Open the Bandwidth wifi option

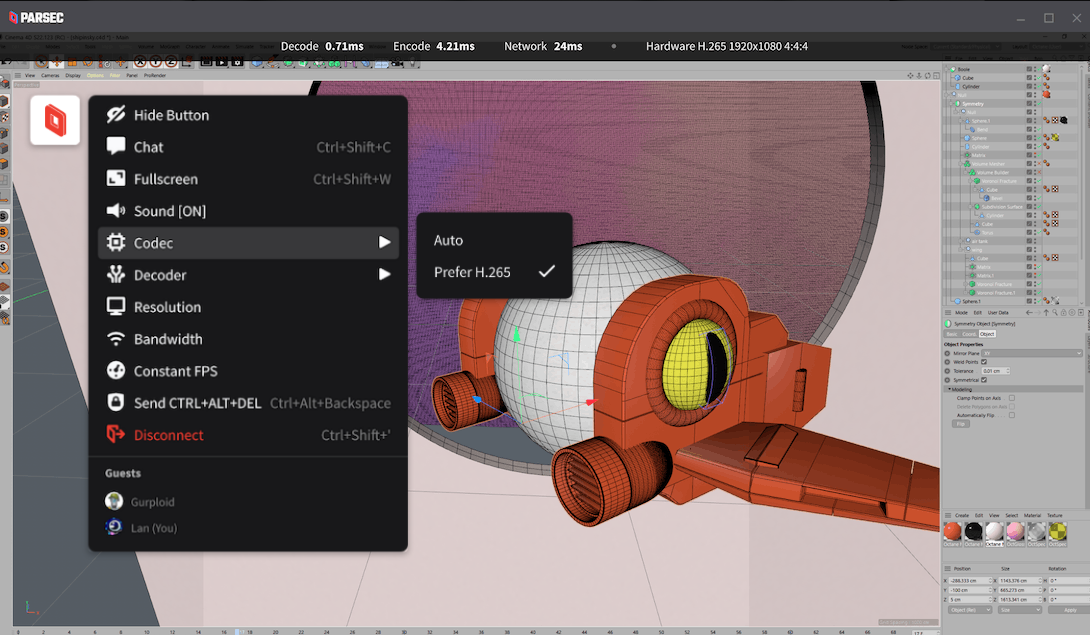point(116,339)
